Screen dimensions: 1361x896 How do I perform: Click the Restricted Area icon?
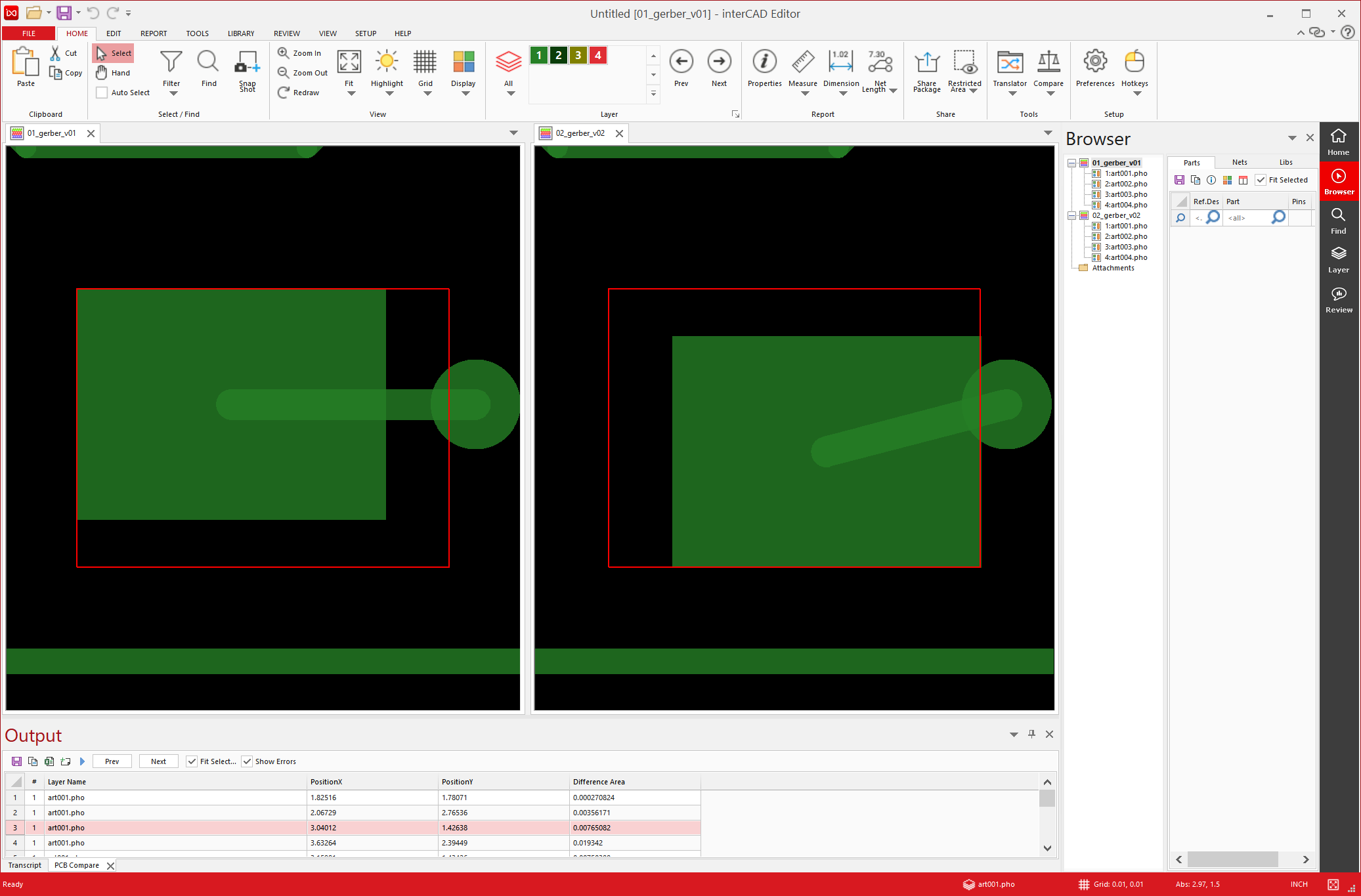[964, 62]
